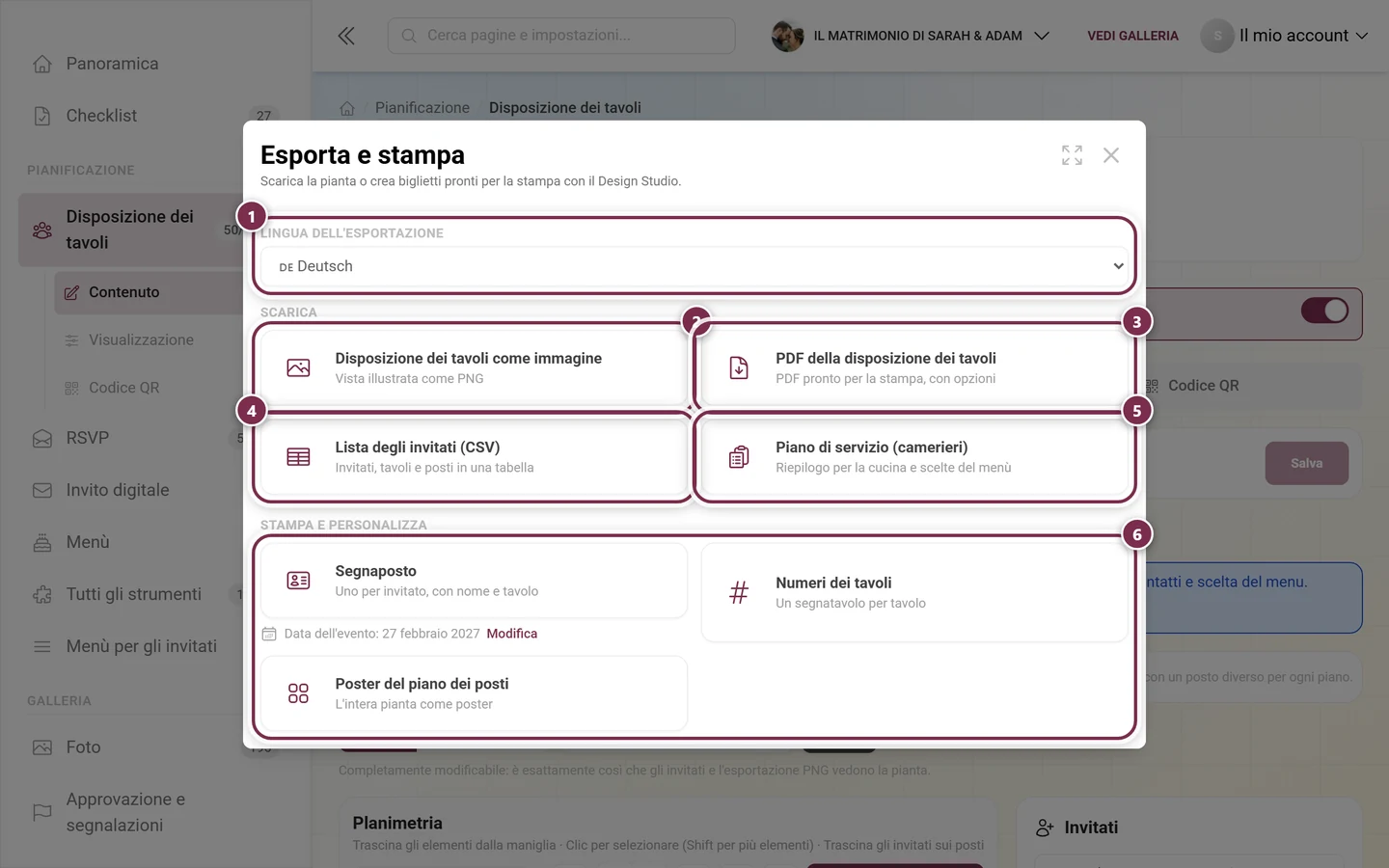1389x868 pixels.
Task: Download Lista degli invitati (CSV)
Action: (474, 457)
